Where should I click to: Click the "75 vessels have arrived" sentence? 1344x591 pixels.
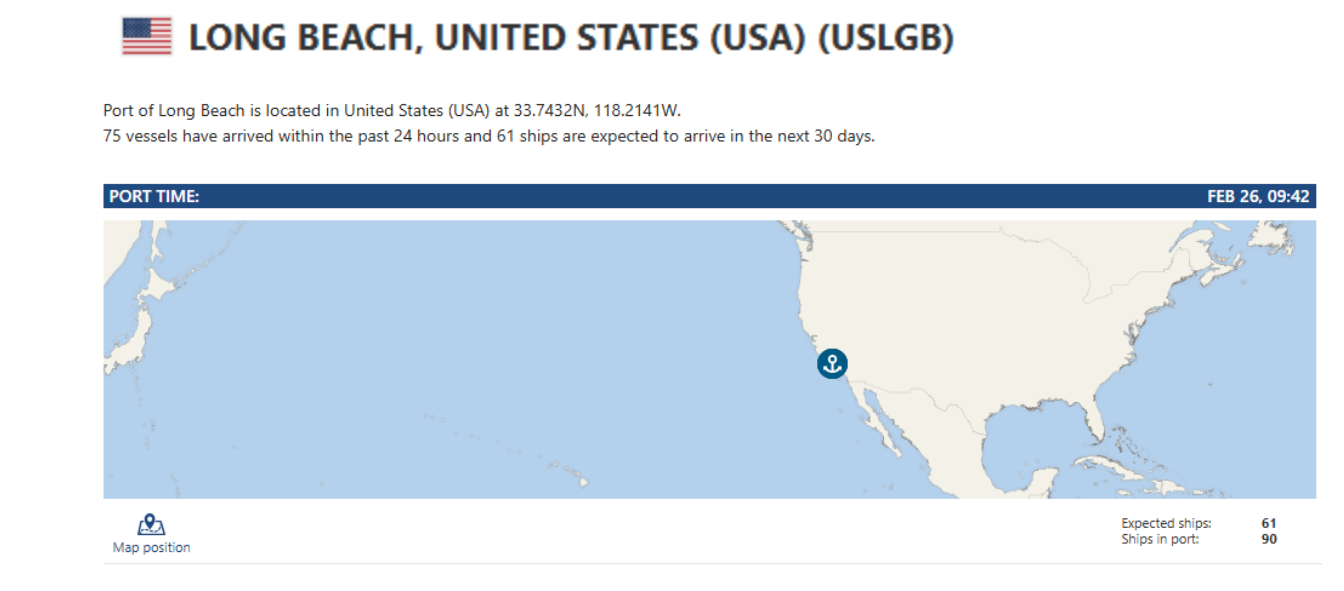(488, 136)
